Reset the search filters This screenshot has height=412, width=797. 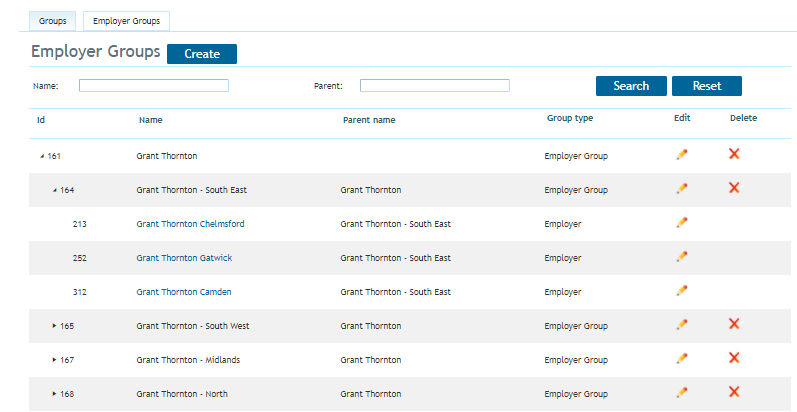(x=707, y=86)
